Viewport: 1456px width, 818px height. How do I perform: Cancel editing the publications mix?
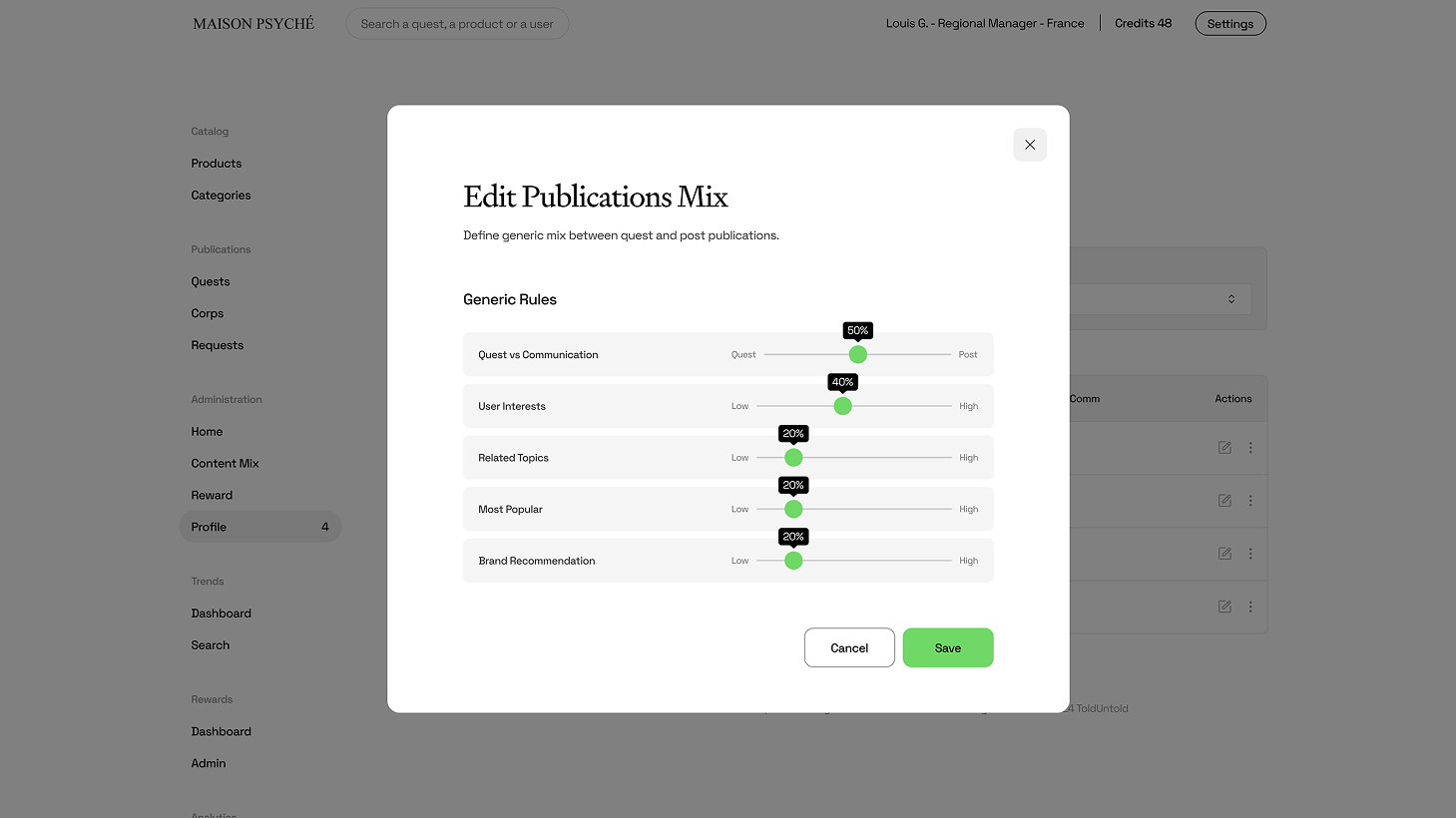pyautogui.click(x=849, y=647)
